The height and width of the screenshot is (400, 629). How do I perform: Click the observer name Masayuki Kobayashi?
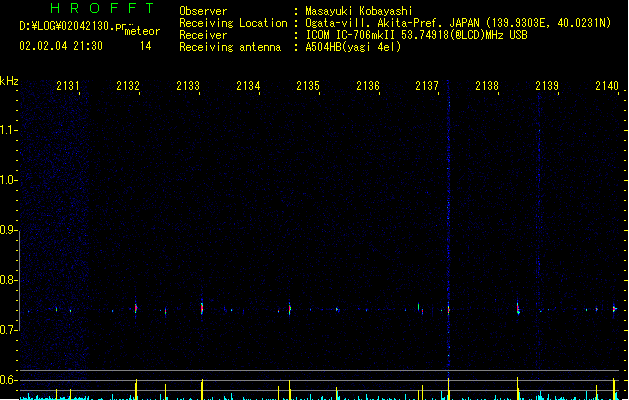pos(359,11)
